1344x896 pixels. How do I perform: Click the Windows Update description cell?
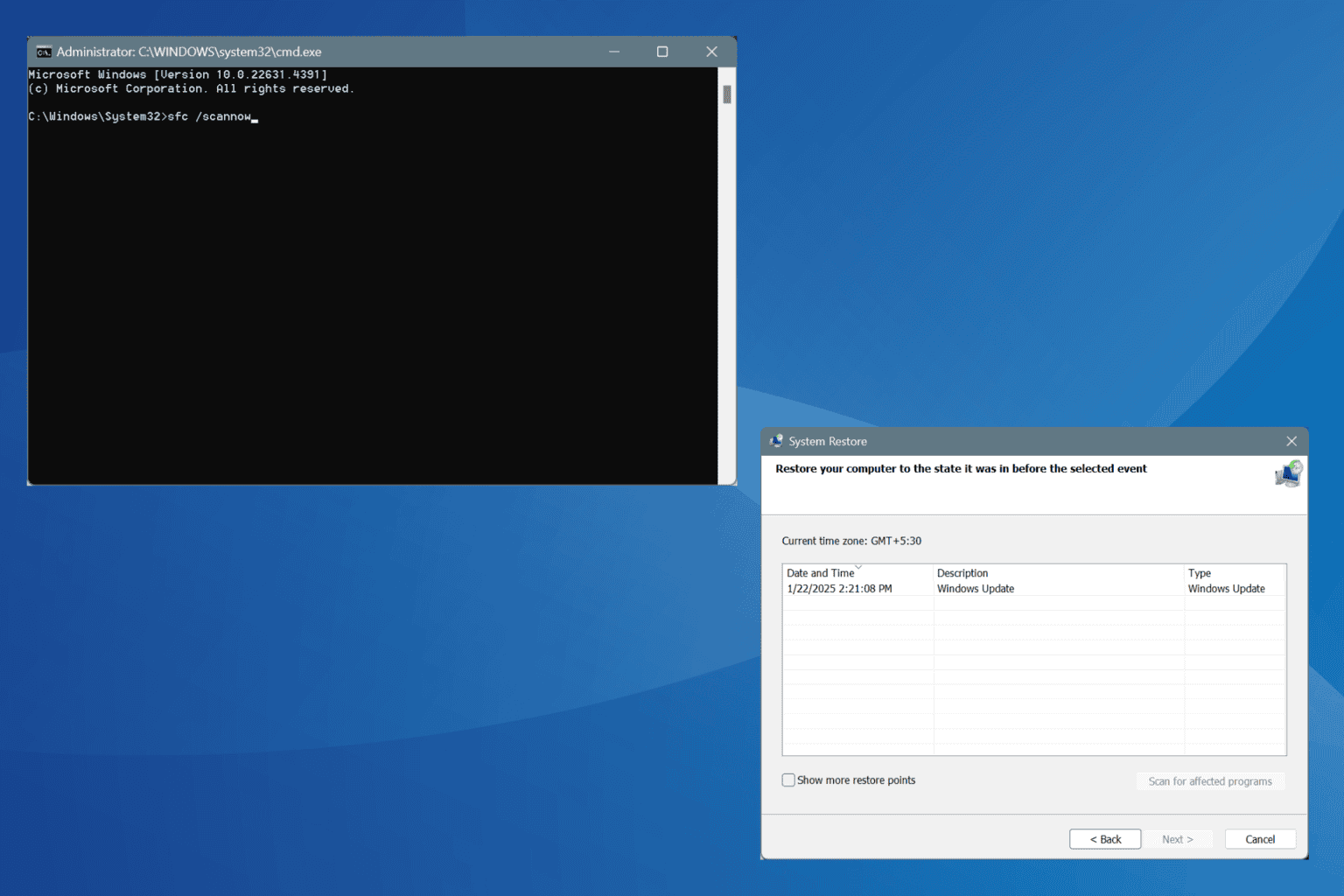pyautogui.click(x=976, y=589)
